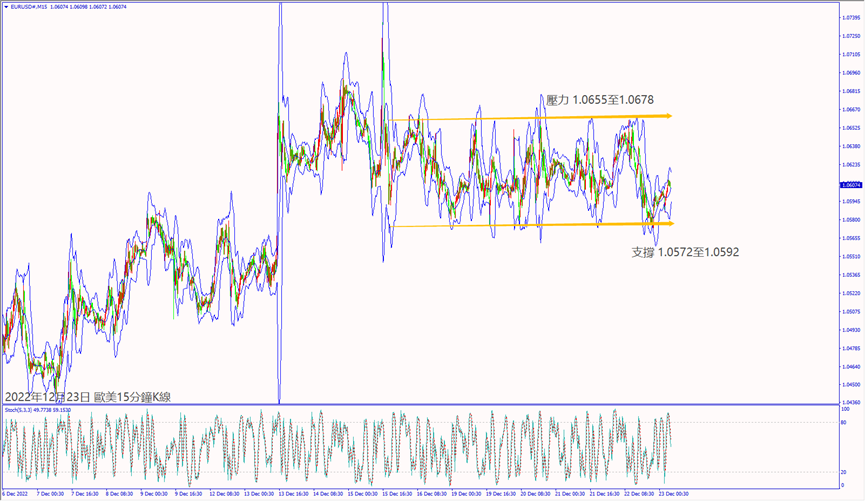The image size is (865, 501).
Task: Click the Stoch(5,3,3) indicator label
Action: pos(32,409)
